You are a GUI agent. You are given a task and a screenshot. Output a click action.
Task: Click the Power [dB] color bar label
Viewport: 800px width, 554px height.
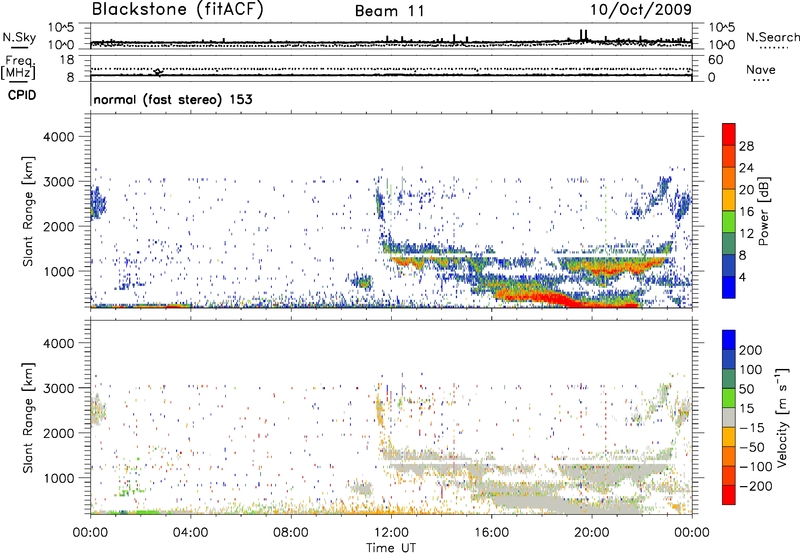pos(763,211)
